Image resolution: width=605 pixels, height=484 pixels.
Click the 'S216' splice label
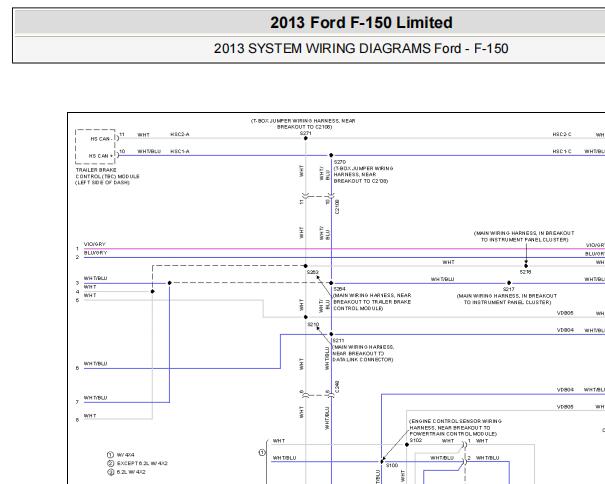pos(525,272)
